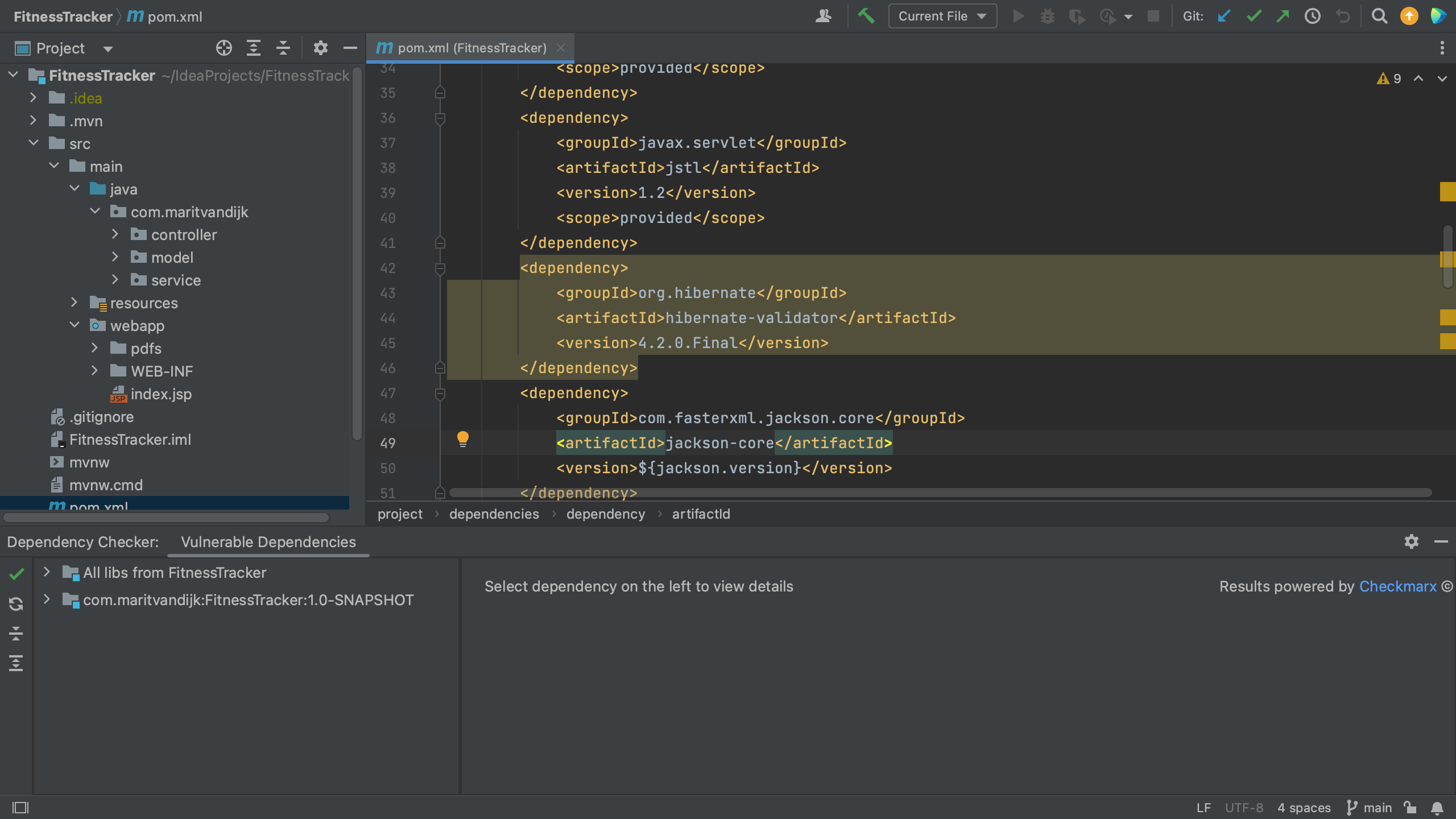Expand the com.maritvandijk:FitnessTracker:1.0-SNAPSHOT tree item

[47, 600]
